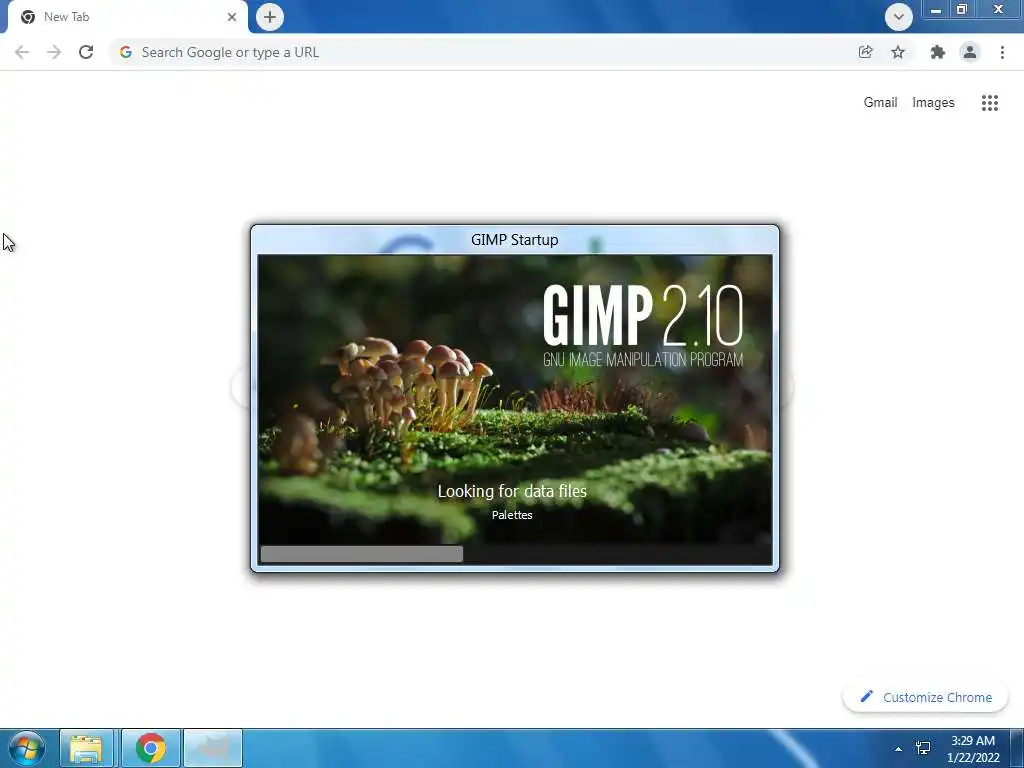The height and width of the screenshot is (768, 1024).
Task: Go back using Chrome's back arrow
Action: click(22, 52)
